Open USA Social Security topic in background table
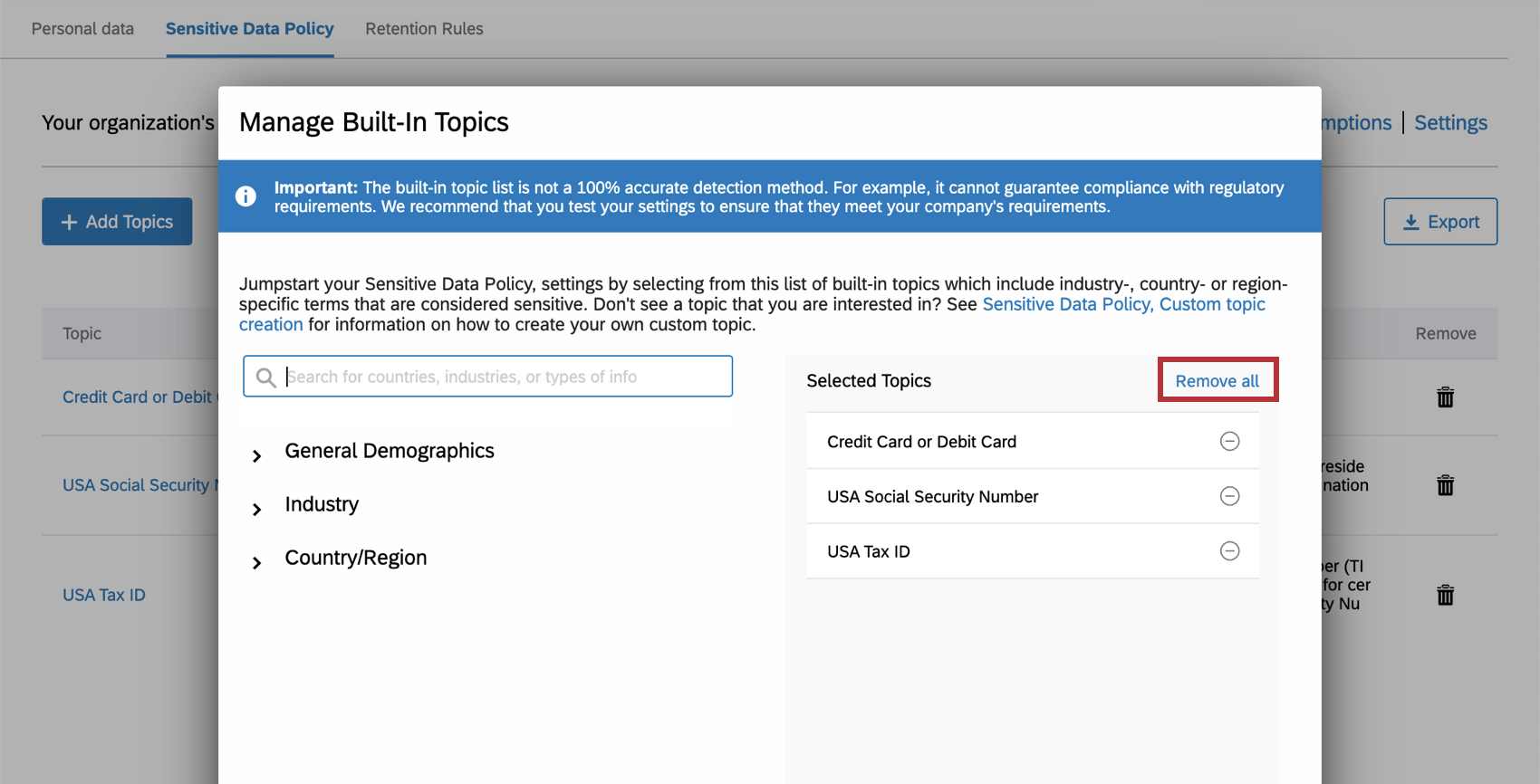The height and width of the screenshot is (784, 1540). pyautogui.click(x=140, y=485)
